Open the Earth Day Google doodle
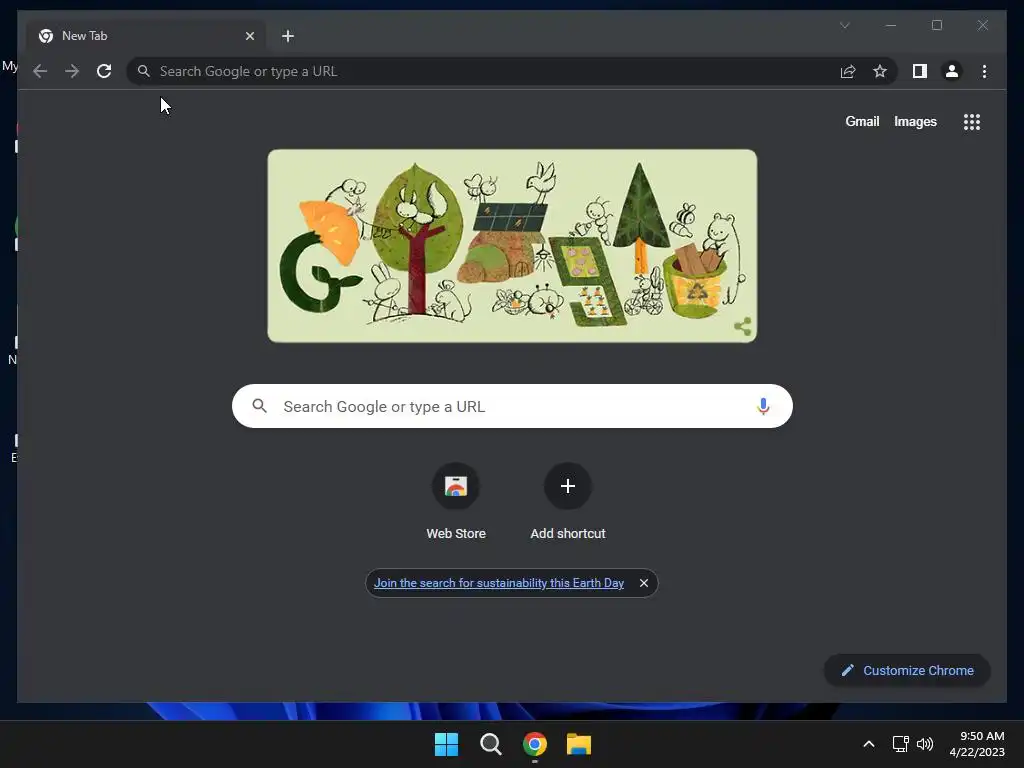The width and height of the screenshot is (1024, 768). point(512,246)
